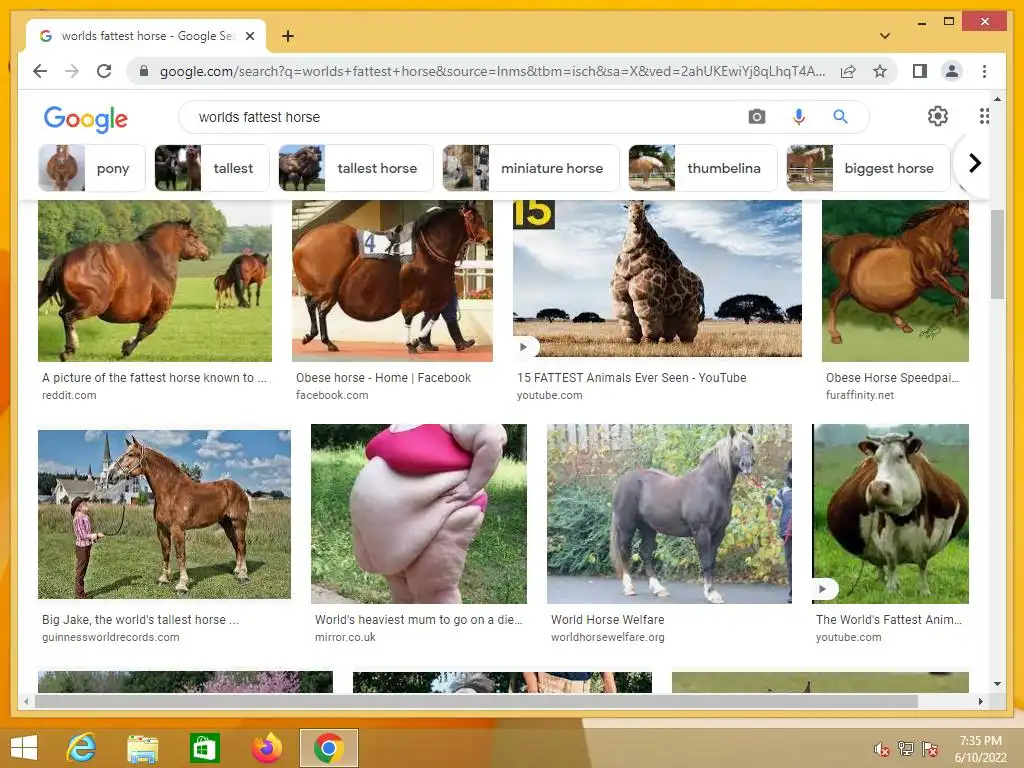The height and width of the screenshot is (768, 1024).
Task: Launch Firefox from taskbar
Action: tap(266, 748)
